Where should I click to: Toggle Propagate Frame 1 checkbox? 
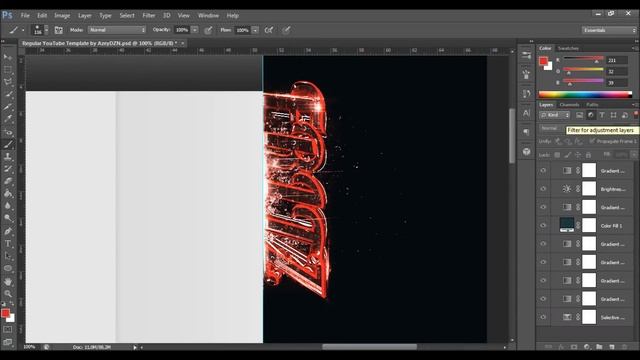(x=592, y=141)
